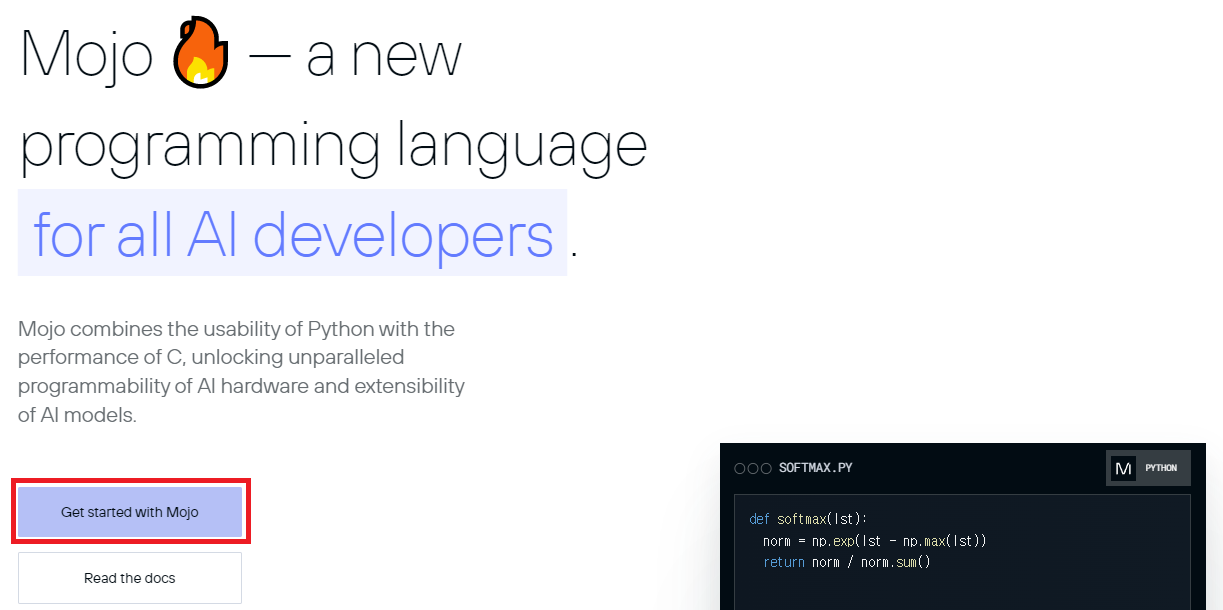The height and width of the screenshot is (610, 1223).
Task: Click the three circles window control dots
Action: [x=753, y=468]
